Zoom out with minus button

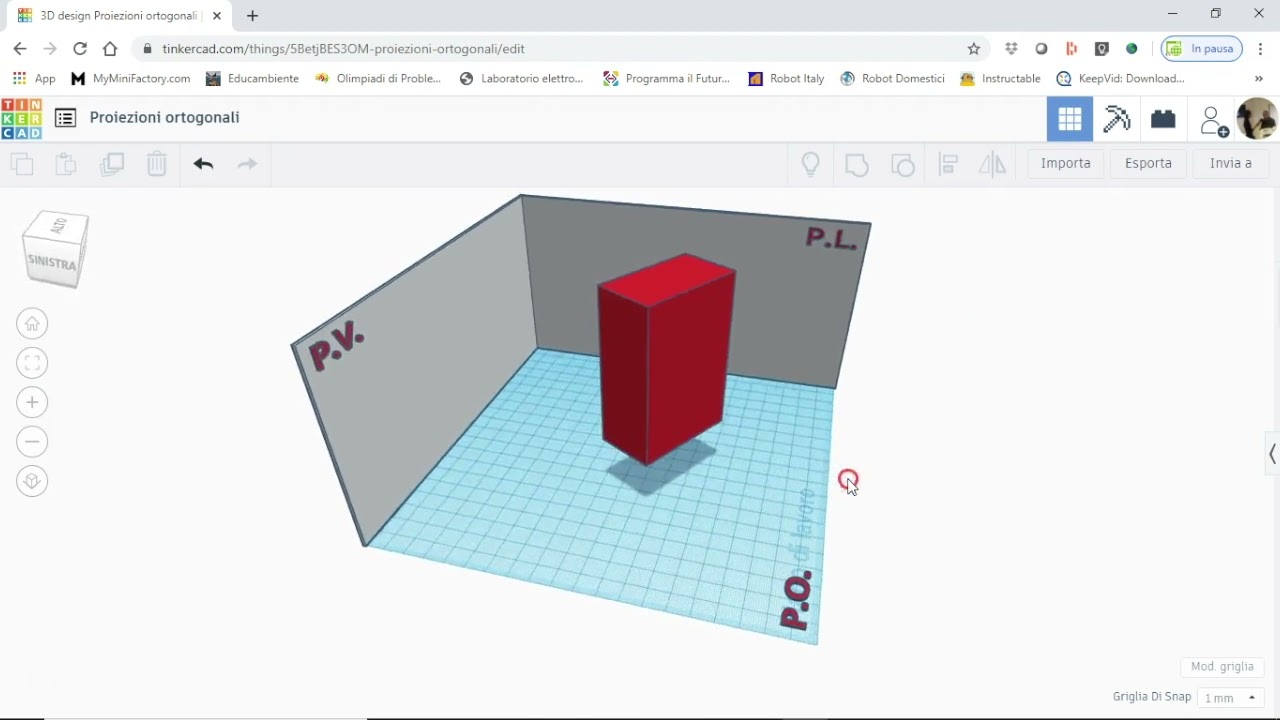(32, 441)
